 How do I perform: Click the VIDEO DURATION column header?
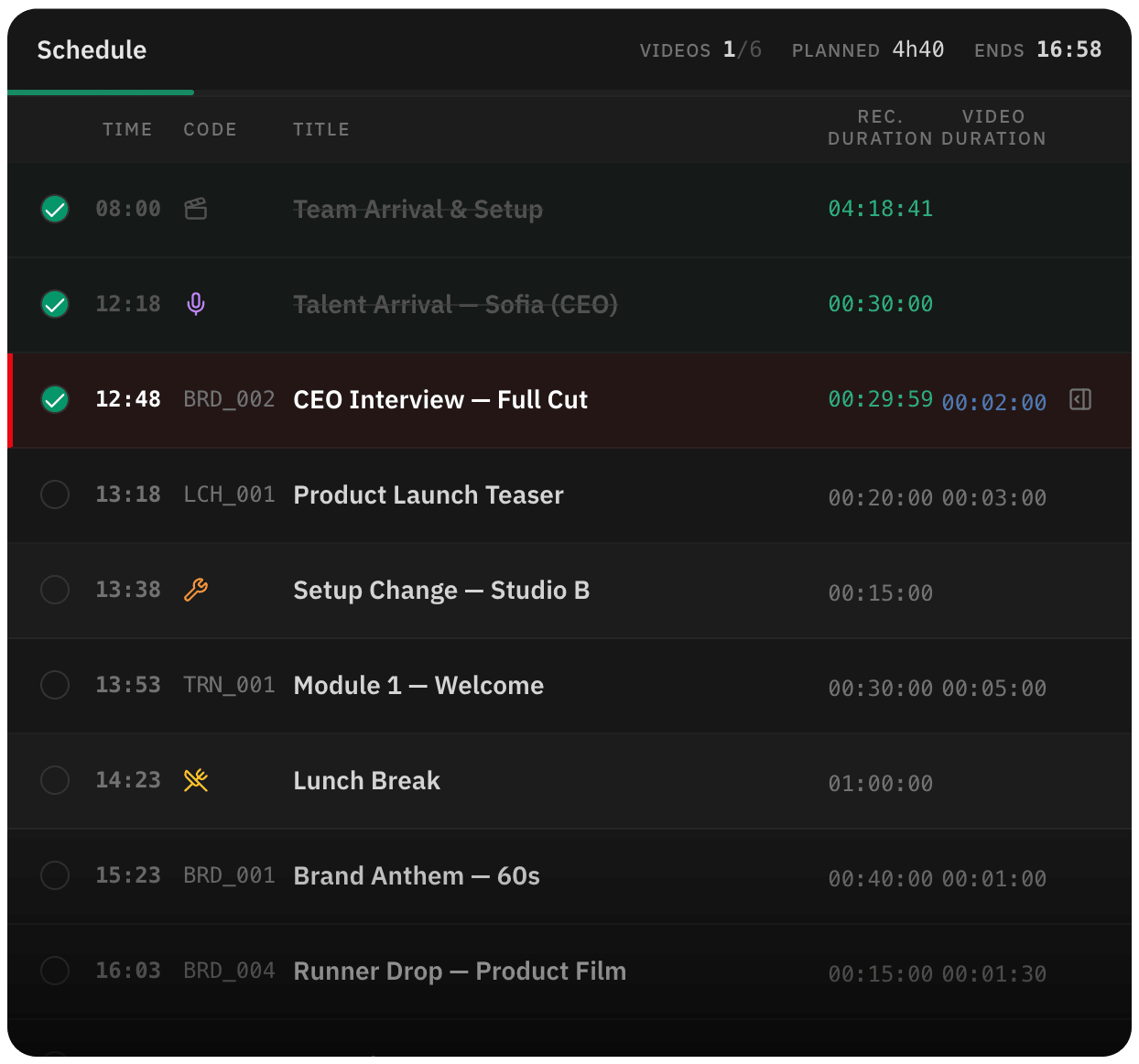993,127
